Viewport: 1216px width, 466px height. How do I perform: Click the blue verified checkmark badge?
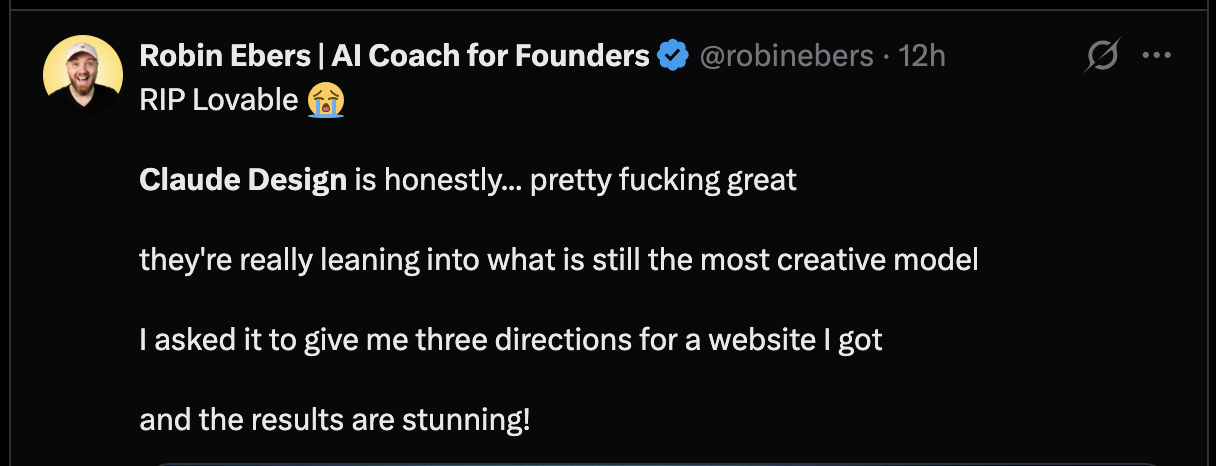(672, 56)
